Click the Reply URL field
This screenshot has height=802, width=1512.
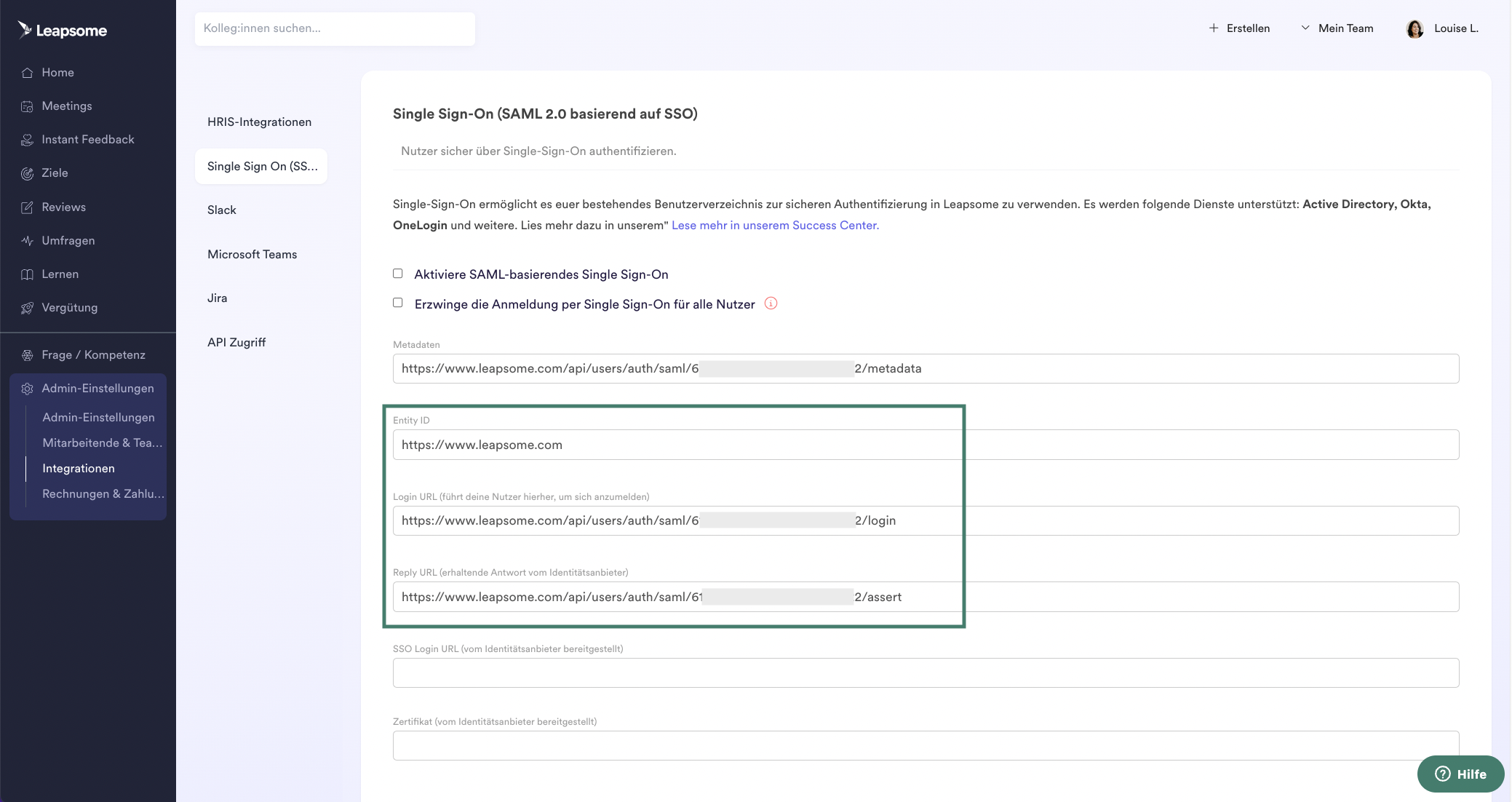[926, 597]
